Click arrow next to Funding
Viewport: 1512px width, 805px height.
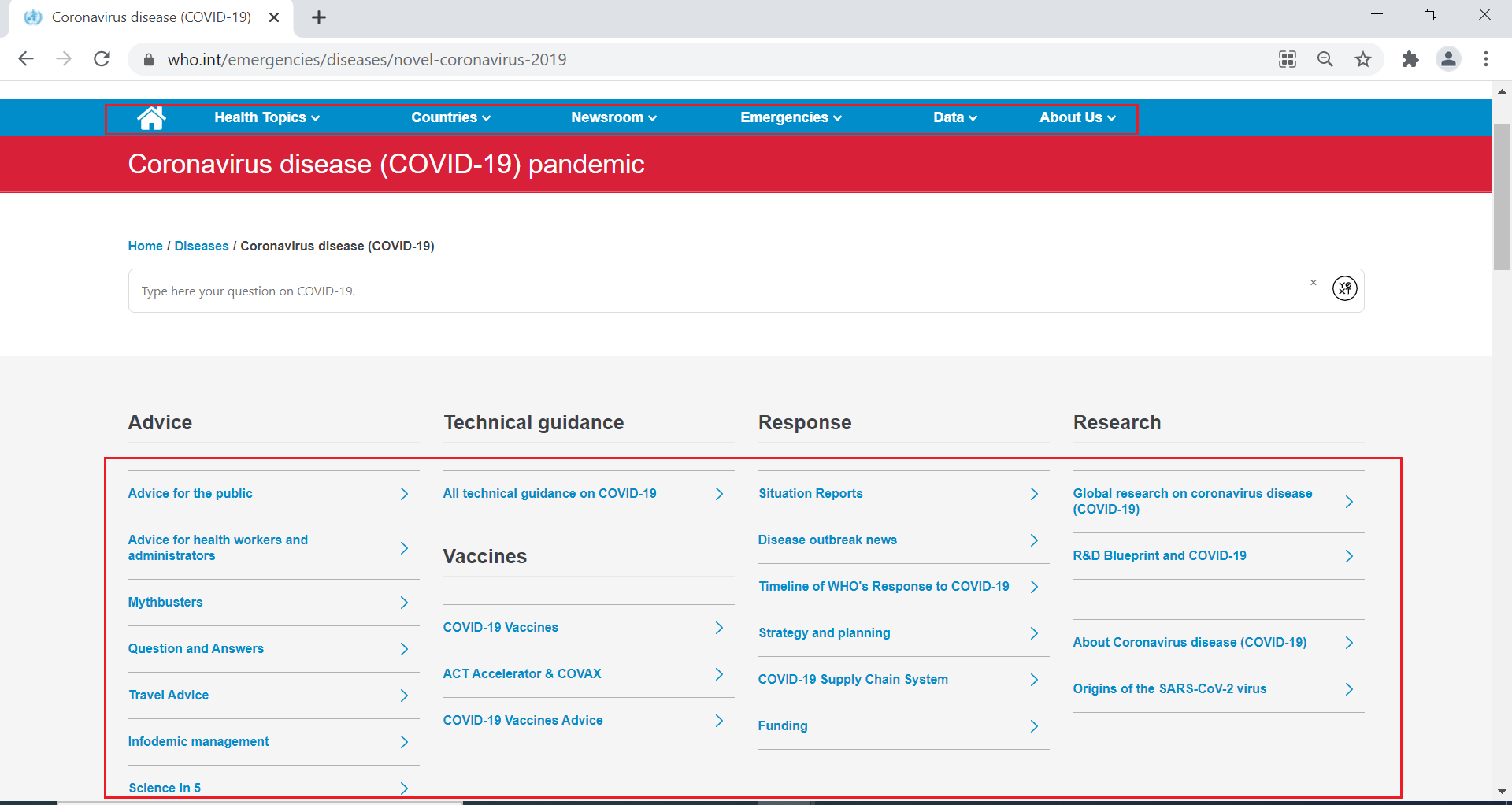(1034, 726)
